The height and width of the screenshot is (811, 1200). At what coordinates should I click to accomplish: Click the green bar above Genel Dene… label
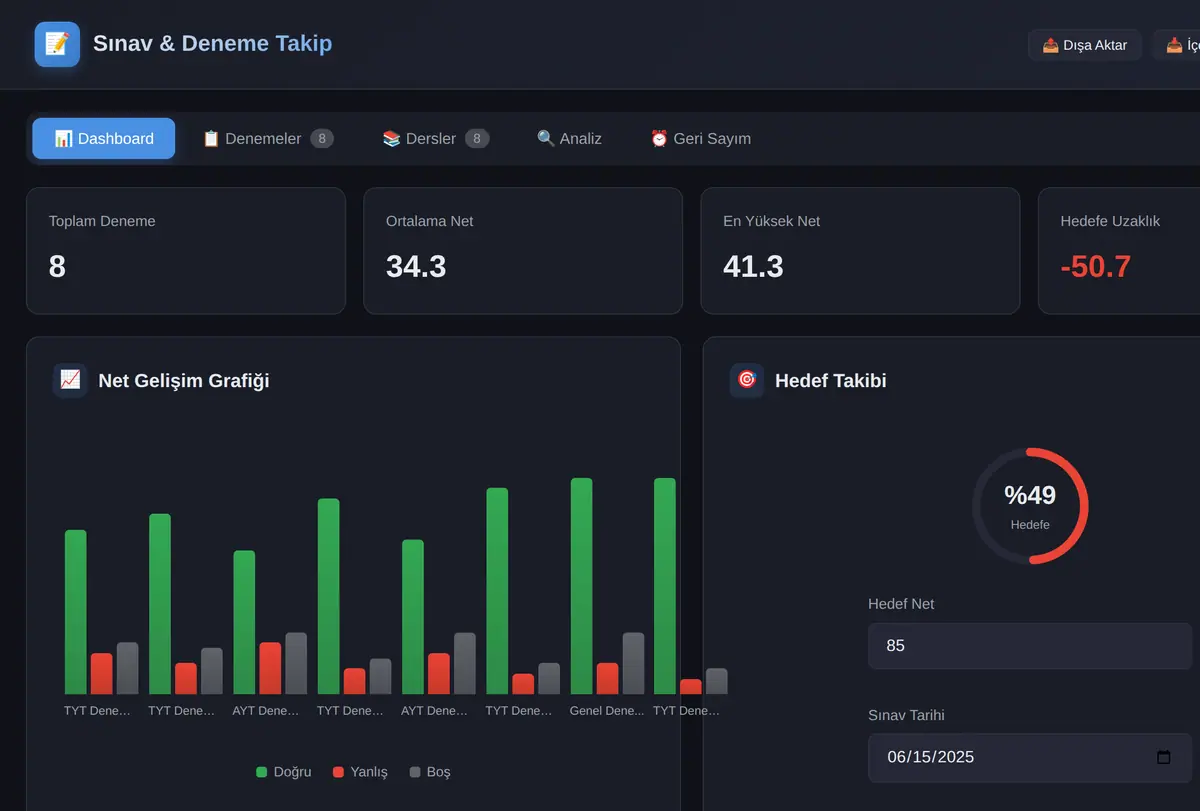point(581,586)
